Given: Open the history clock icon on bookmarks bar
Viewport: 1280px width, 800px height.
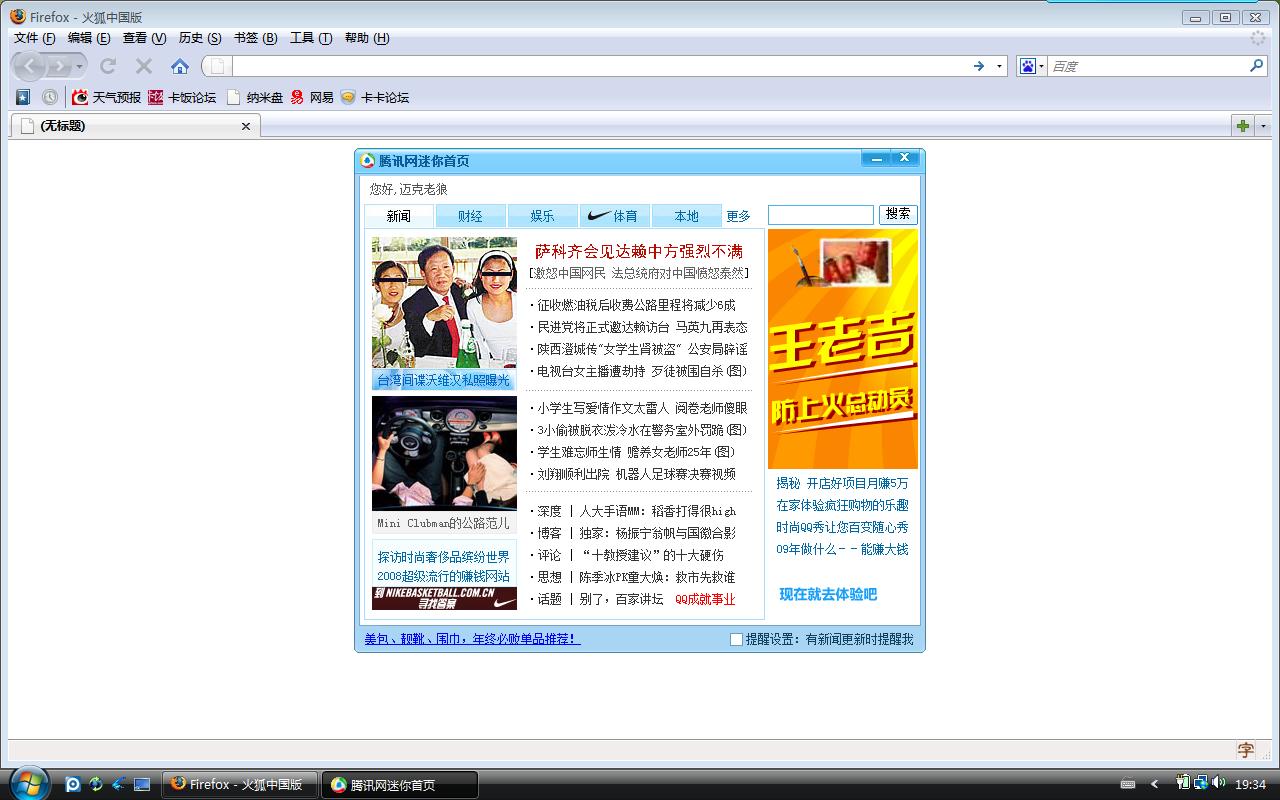Looking at the screenshot, I should coord(50,97).
